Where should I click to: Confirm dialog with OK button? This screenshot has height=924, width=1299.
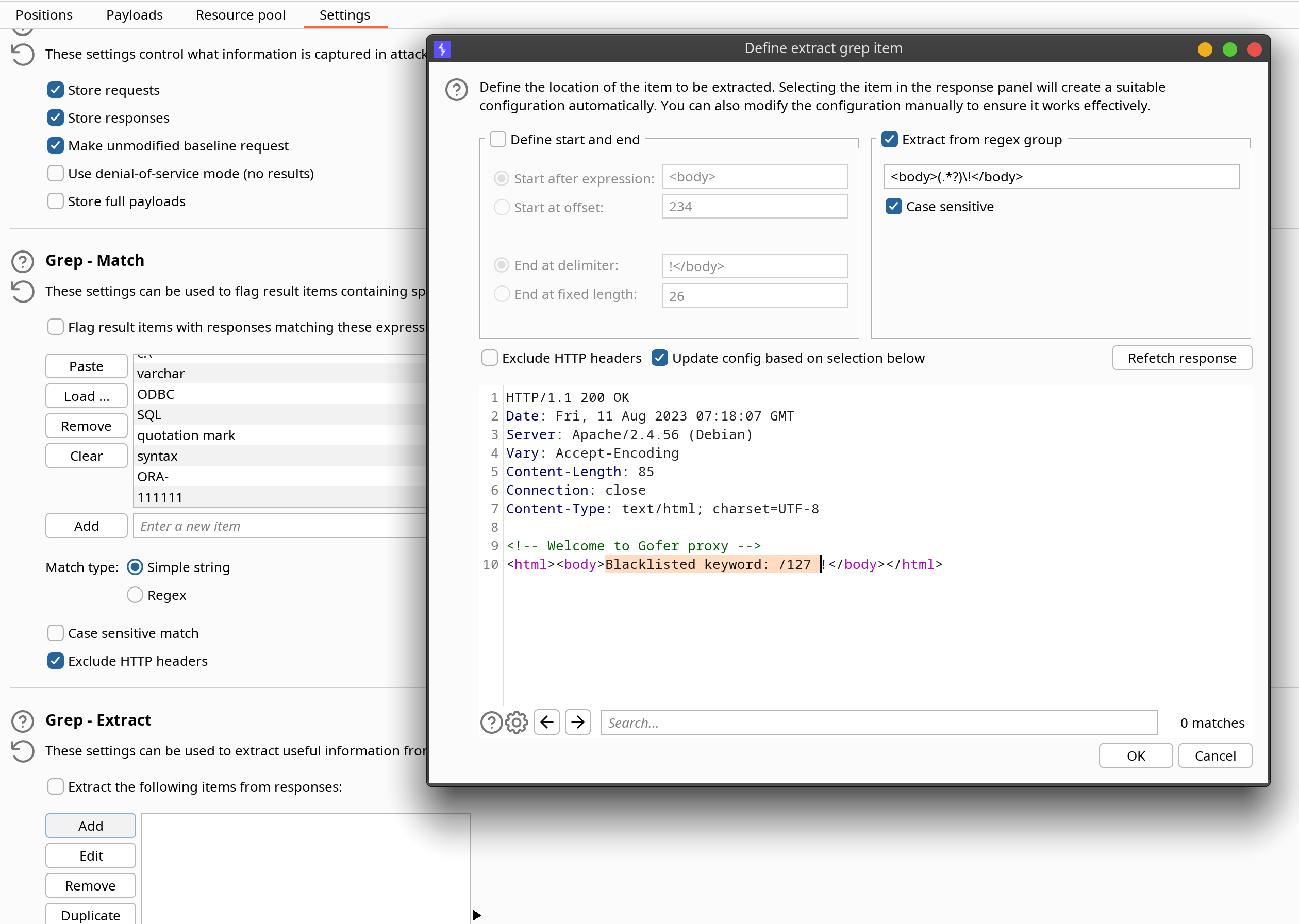point(1136,755)
